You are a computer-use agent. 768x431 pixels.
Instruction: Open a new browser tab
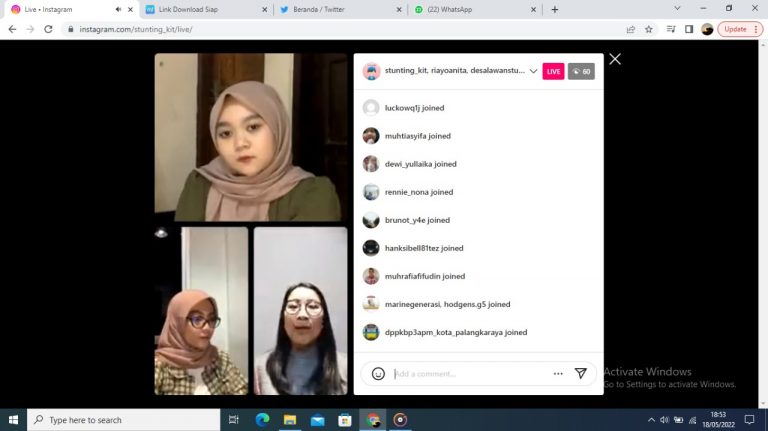[x=554, y=9]
